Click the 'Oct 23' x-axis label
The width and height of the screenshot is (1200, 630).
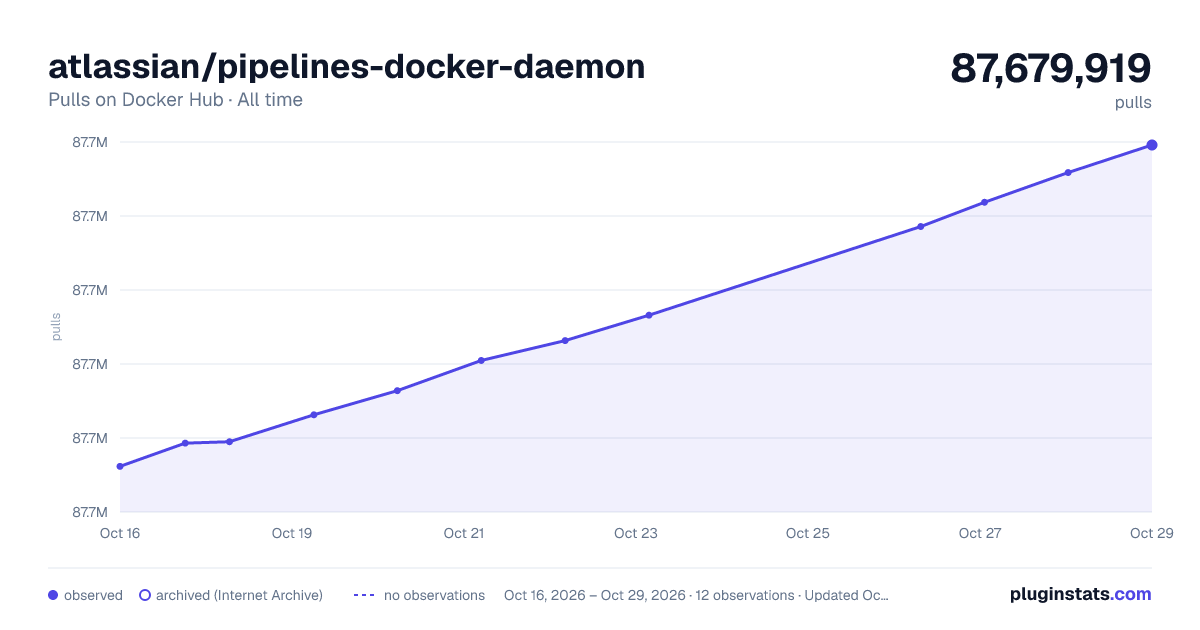pyautogui.click(x=636, y=533)
